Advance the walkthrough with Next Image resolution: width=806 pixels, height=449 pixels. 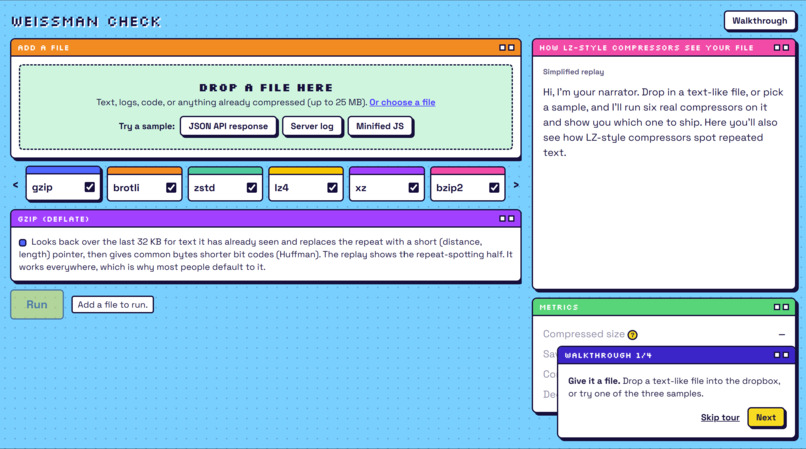tap(766, 417)
